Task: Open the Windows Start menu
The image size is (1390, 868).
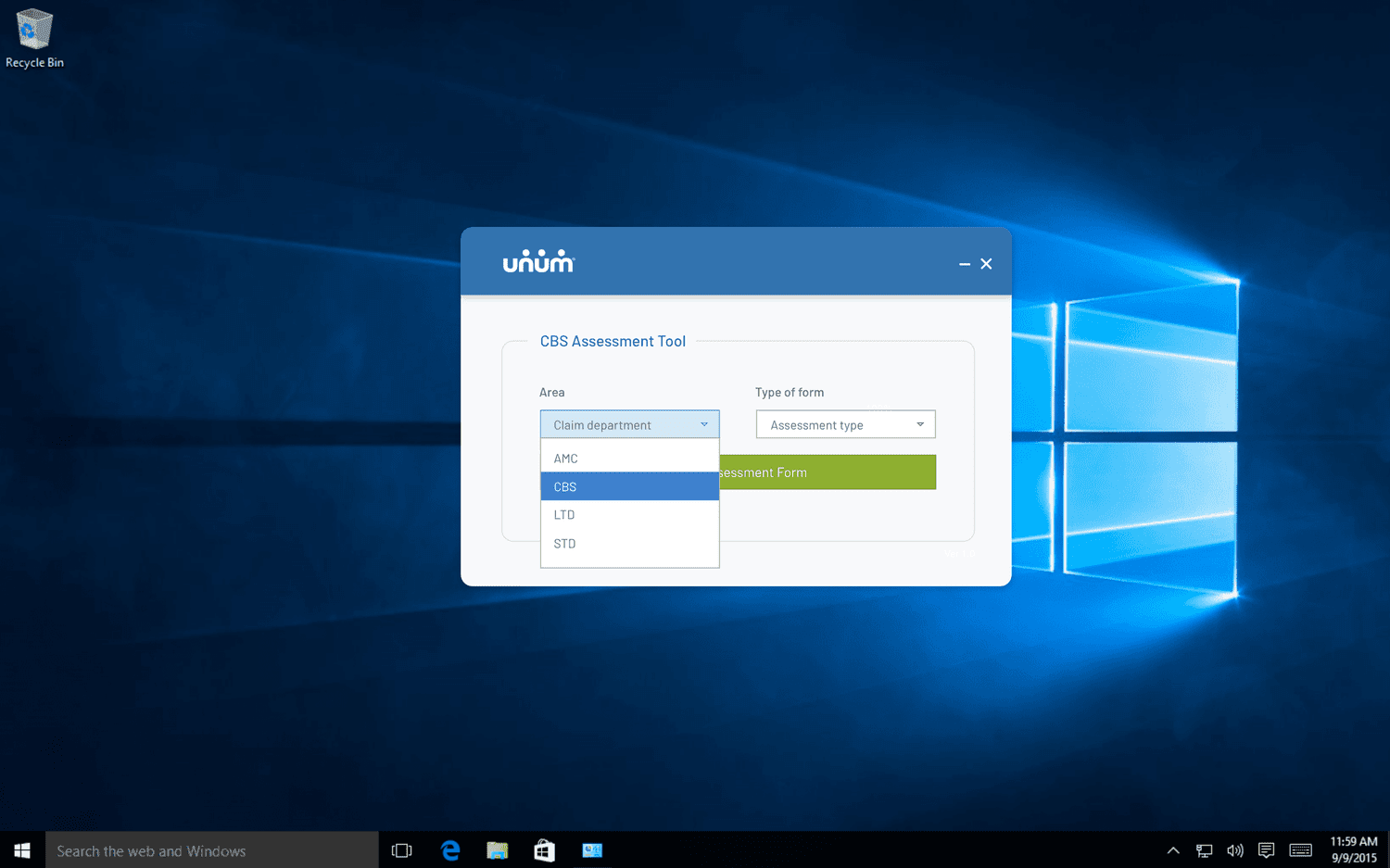Action: (22, 850)
